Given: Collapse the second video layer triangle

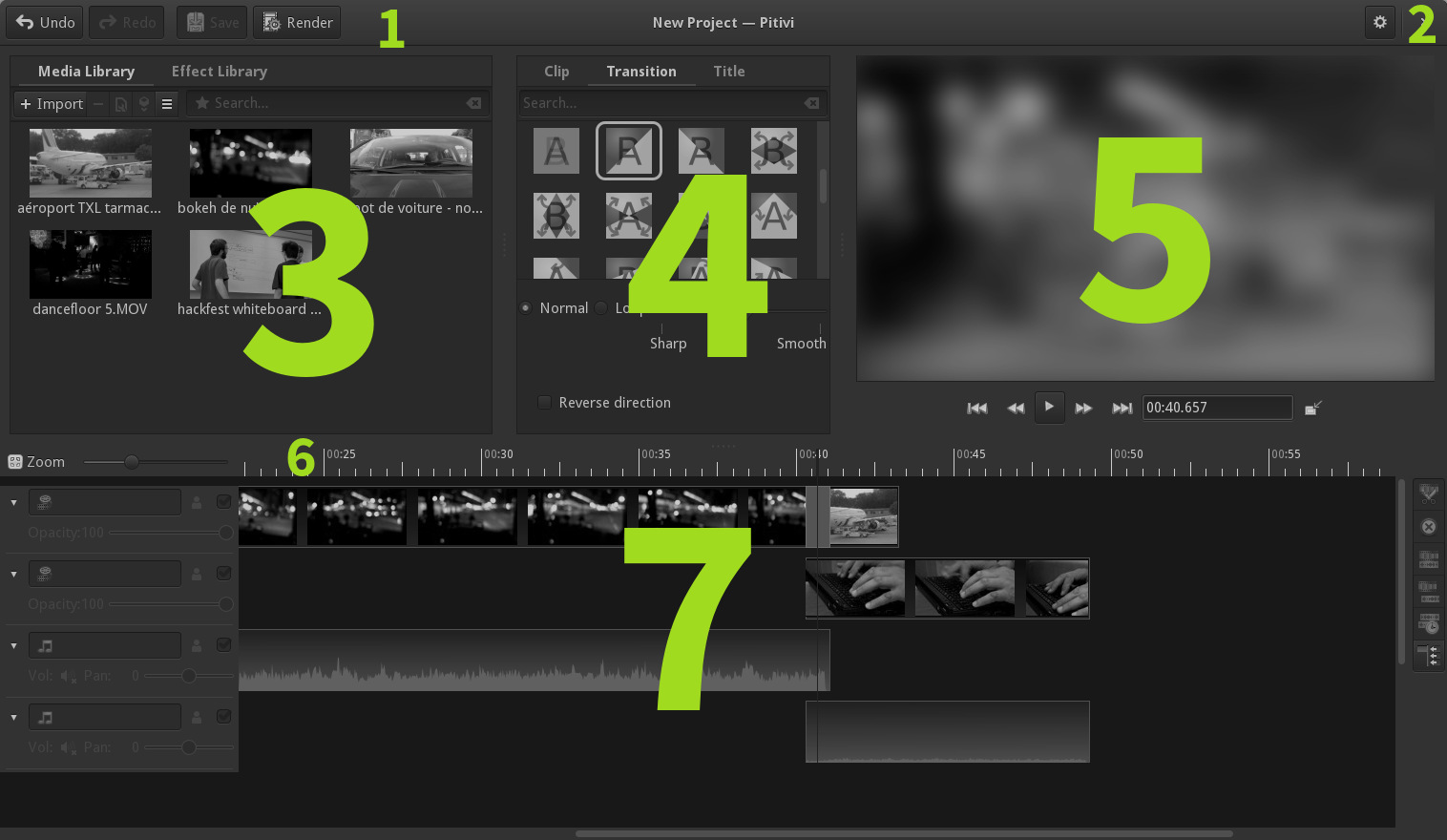Looking at the screenshot, I should click(13, 574).
